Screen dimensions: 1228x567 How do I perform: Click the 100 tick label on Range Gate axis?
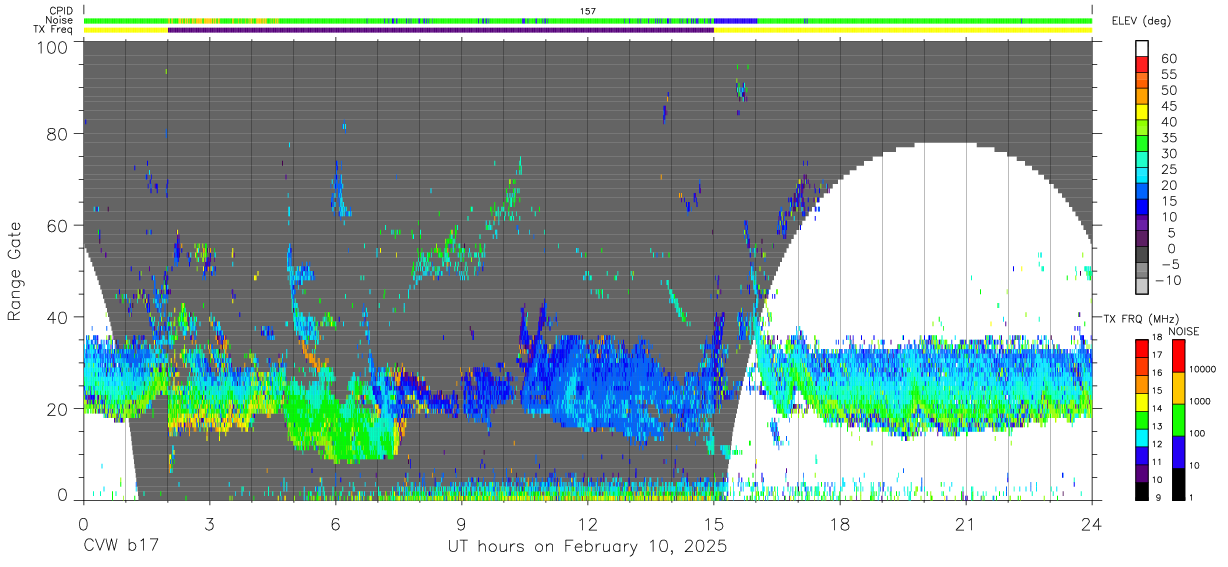point(52,47)
